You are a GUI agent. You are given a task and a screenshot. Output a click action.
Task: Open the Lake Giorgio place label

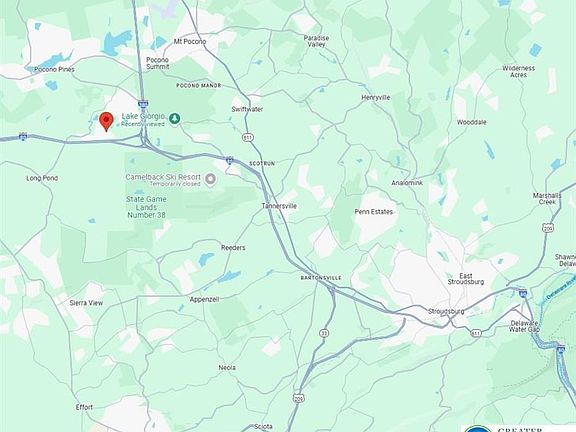coord(143,116)
